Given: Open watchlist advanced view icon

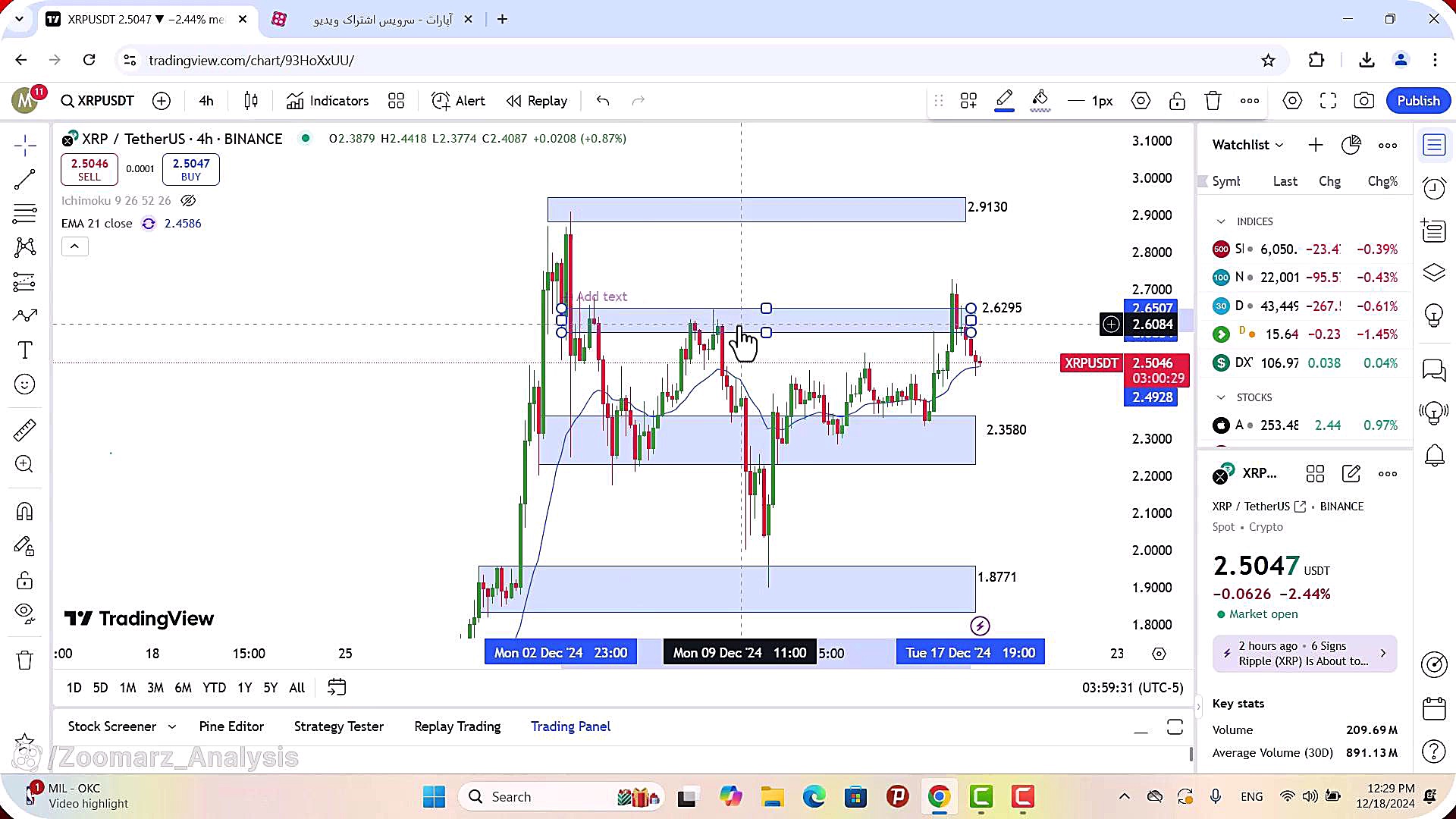Looking at the screenshot, I should [1351, 145].
